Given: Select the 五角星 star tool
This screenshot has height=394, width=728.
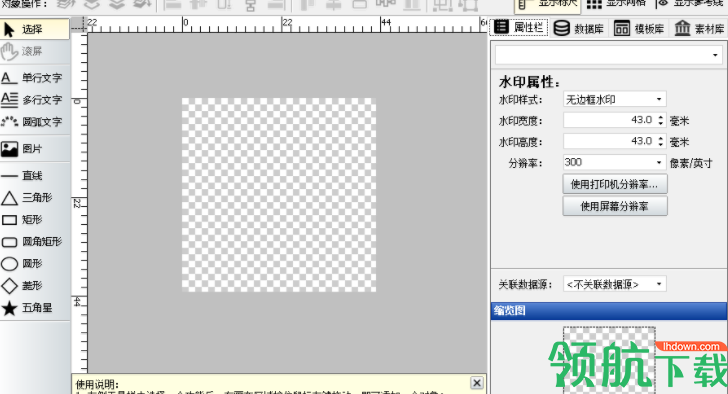Looking at the screenshot, I should click(34, 308).
